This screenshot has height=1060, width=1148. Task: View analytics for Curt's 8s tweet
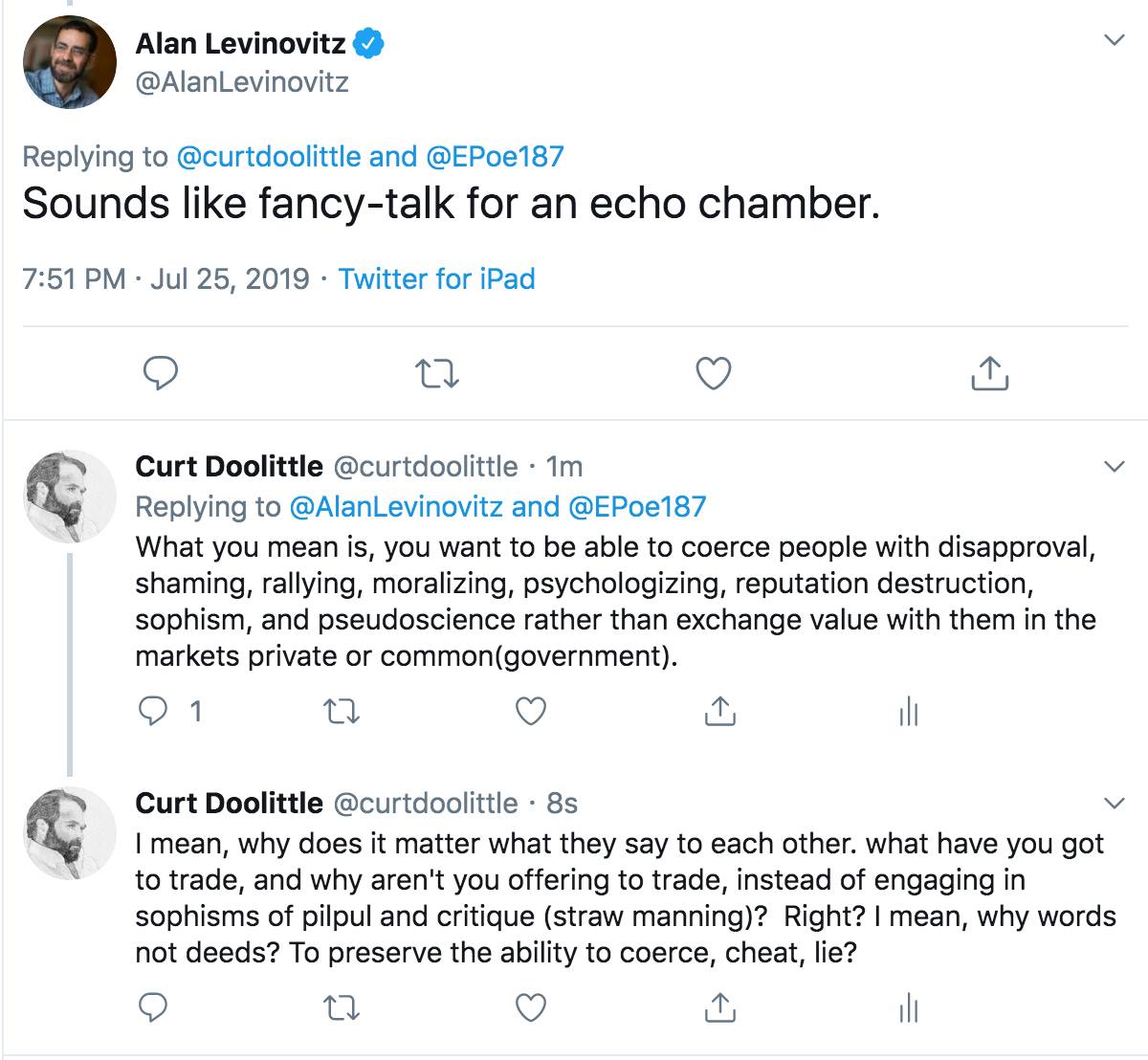(x=908, y=1006)
